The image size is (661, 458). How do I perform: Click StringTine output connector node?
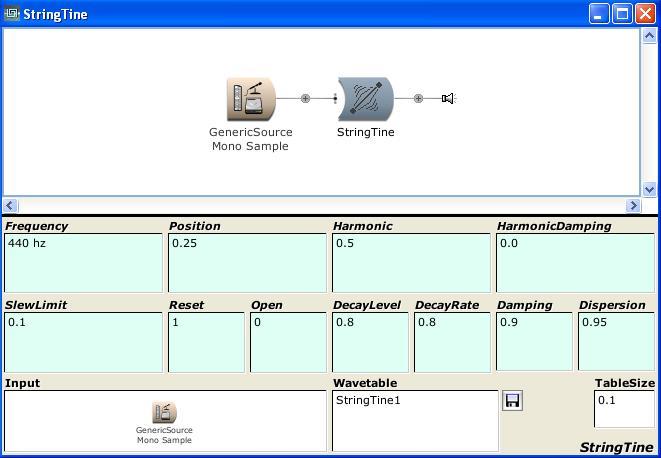click(418, 98)
